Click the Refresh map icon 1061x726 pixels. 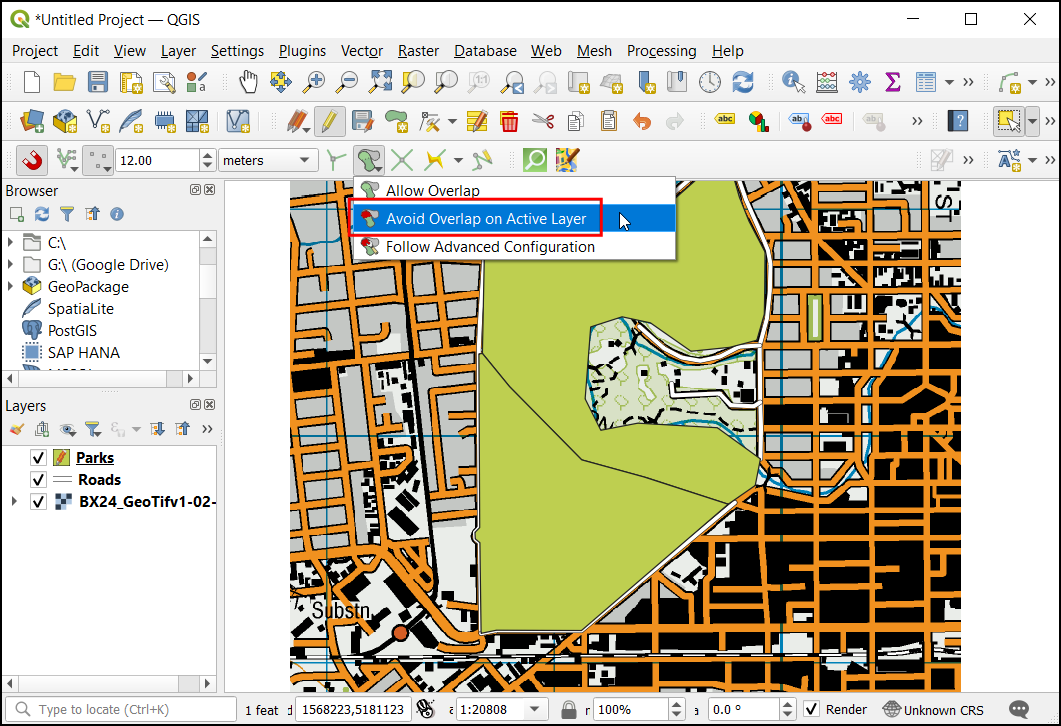743,82
